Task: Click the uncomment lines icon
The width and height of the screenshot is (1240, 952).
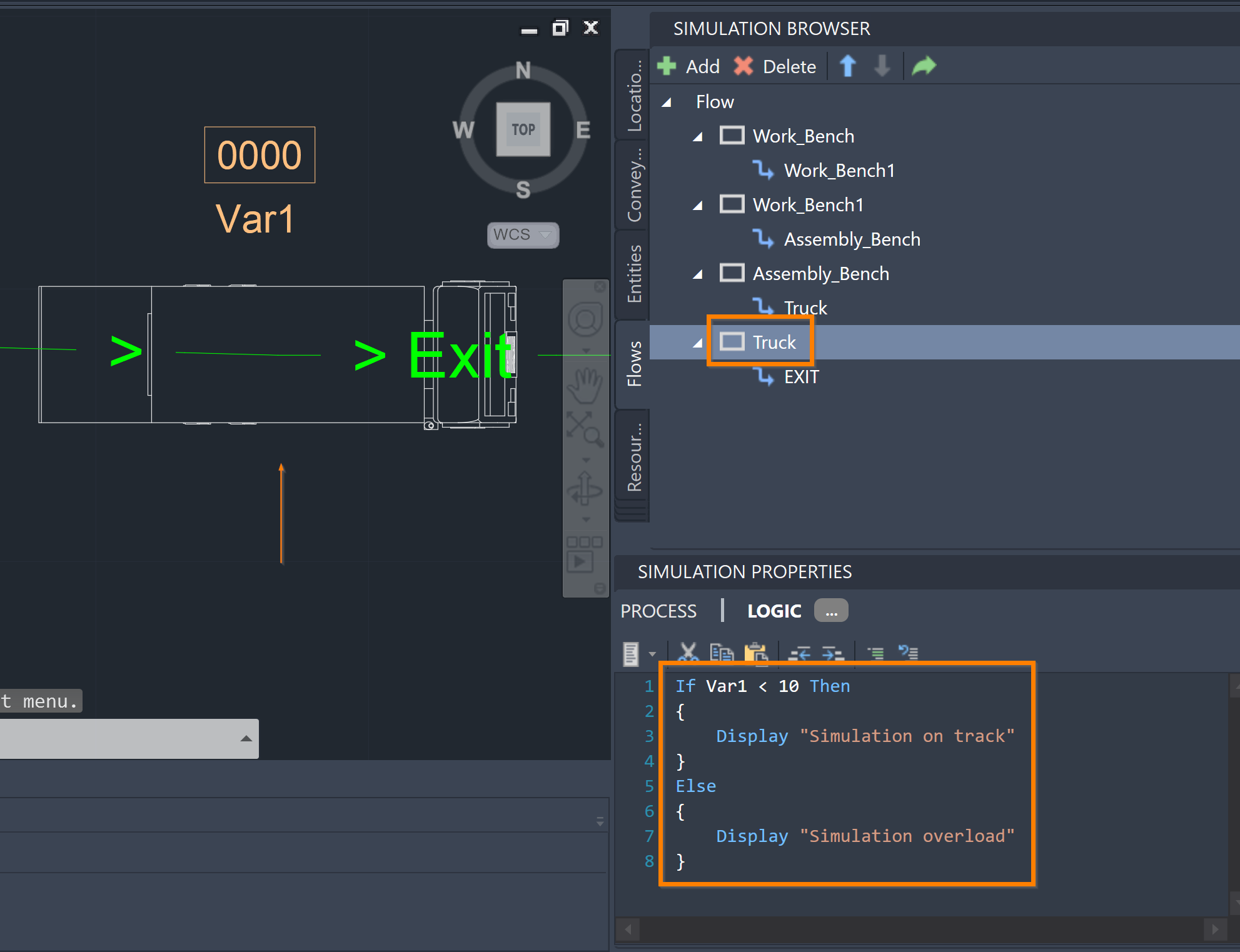Action: tap(908, 653)
